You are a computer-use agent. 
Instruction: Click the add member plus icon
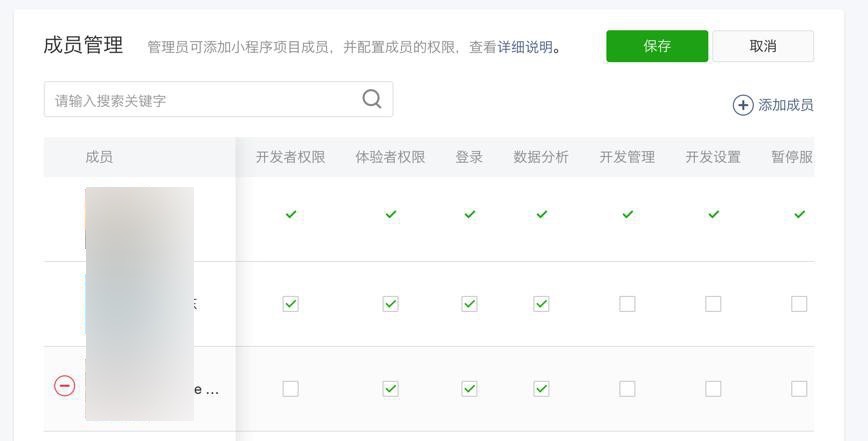point(743,105)
